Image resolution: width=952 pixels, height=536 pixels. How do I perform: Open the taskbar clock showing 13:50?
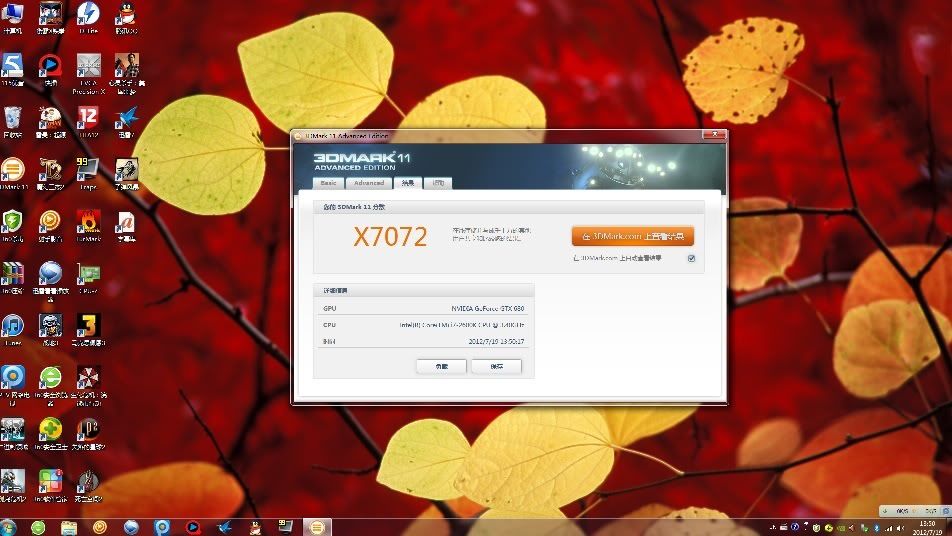[927, 528]
